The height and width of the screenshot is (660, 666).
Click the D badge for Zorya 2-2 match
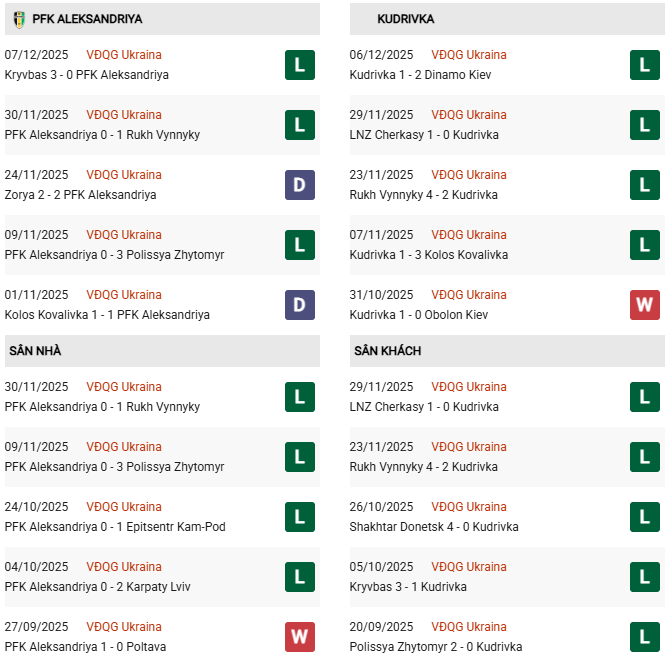(299, 185)
